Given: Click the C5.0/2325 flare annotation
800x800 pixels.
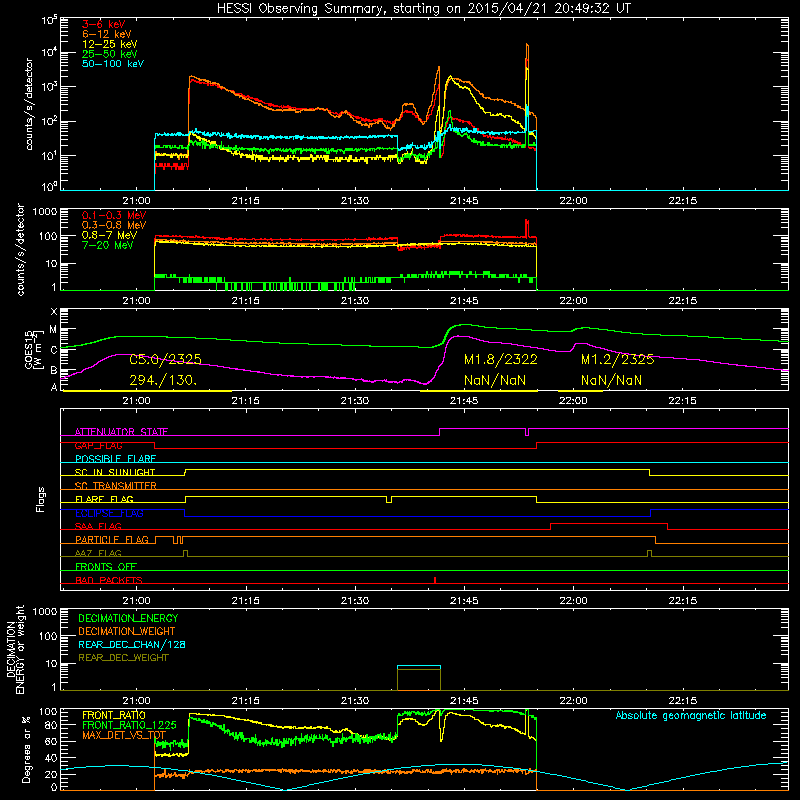Looking at the screenshot, I should point(165,360).
